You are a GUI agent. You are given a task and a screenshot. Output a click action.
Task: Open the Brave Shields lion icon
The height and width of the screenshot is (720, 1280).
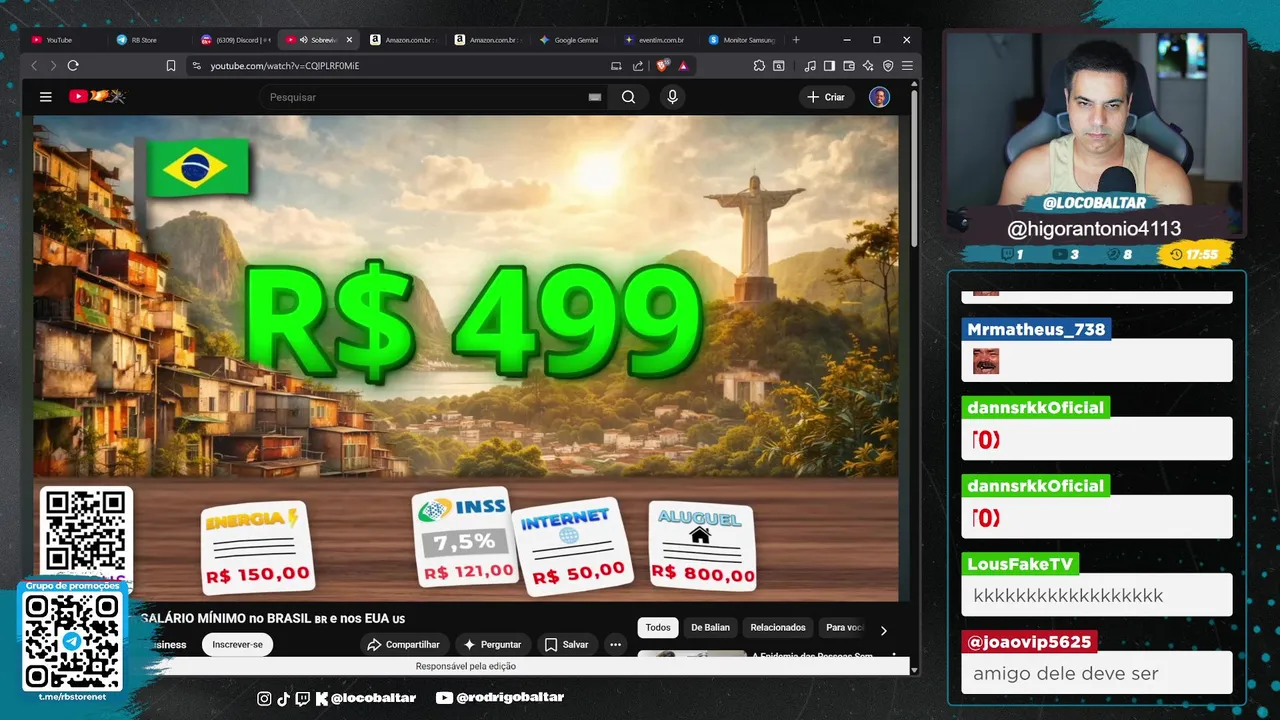click(662, 66)
